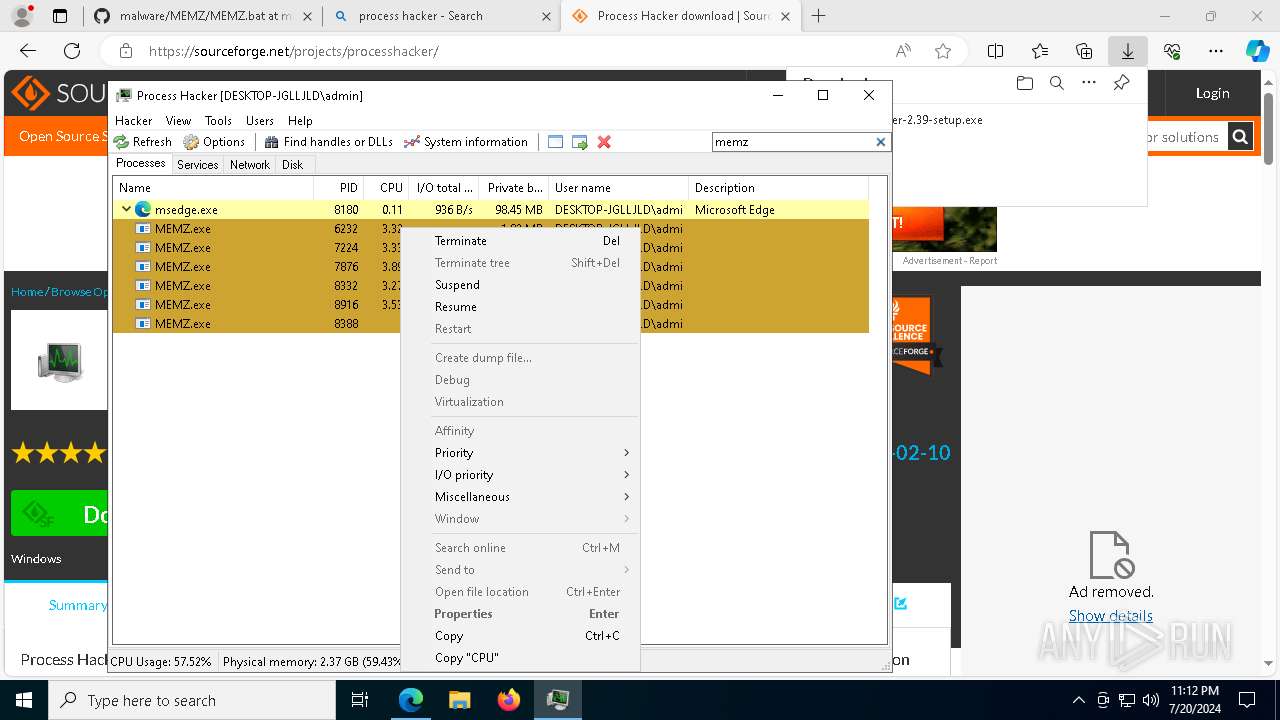Go back in the Edge browser
1280x720 pixels.
tap(28, 51)
